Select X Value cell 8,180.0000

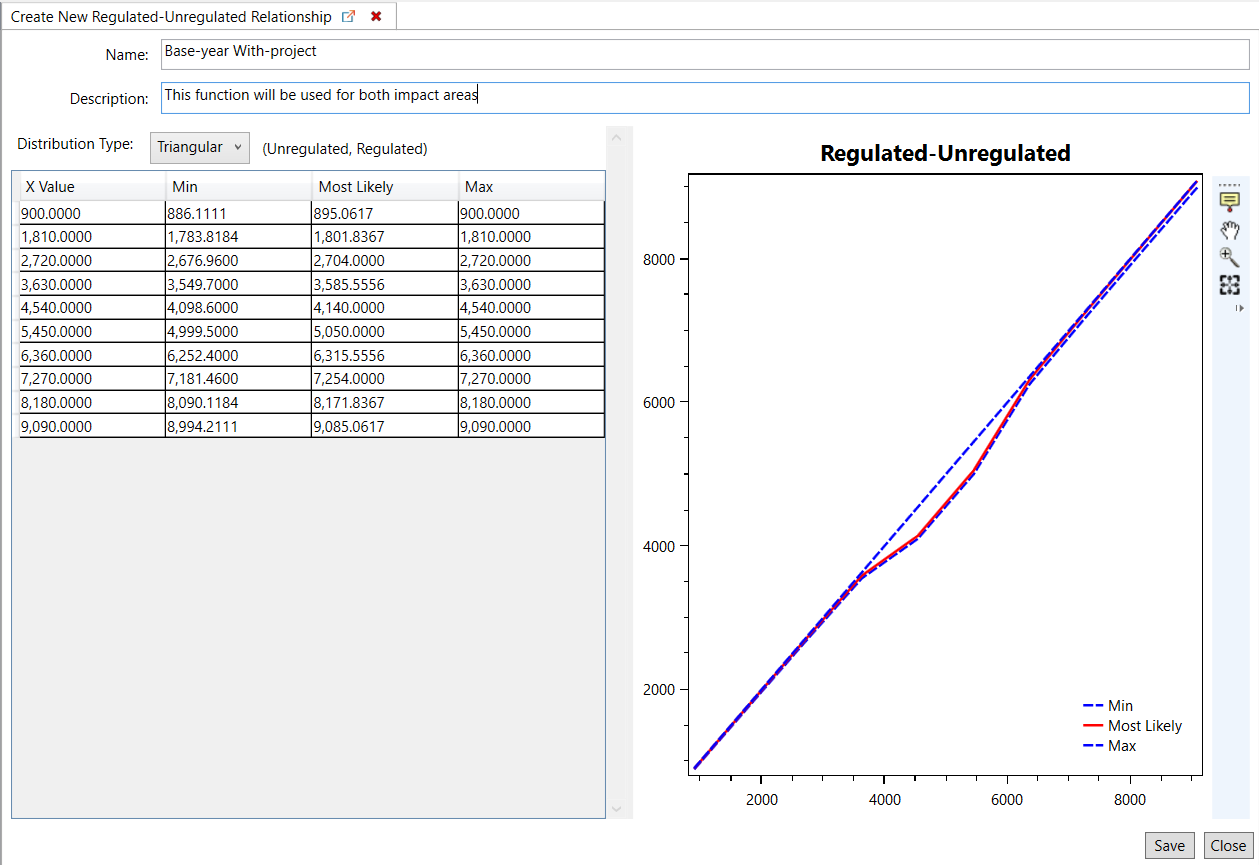93,403
